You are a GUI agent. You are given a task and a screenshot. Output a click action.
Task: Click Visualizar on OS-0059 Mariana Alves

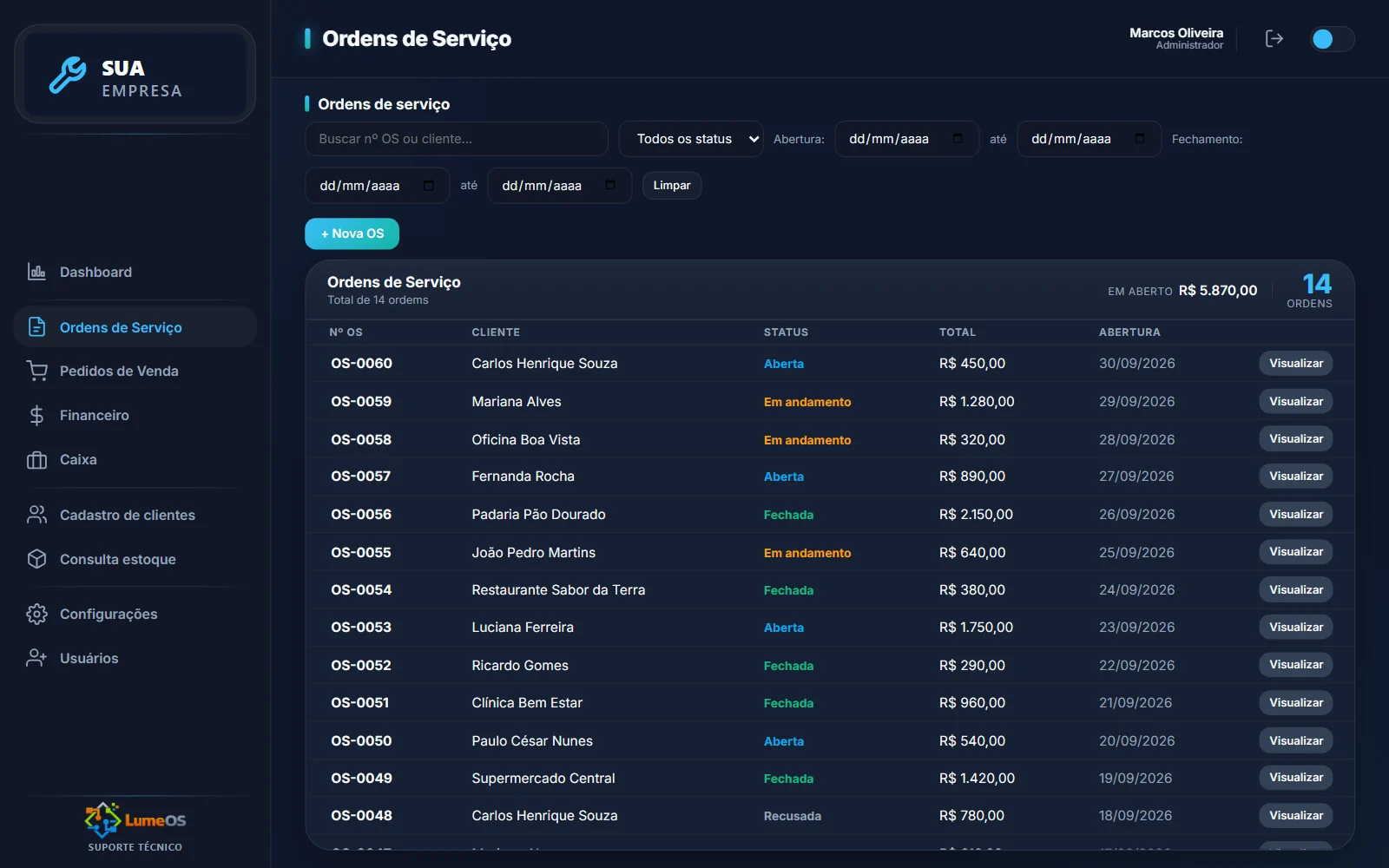point(1296,401)
